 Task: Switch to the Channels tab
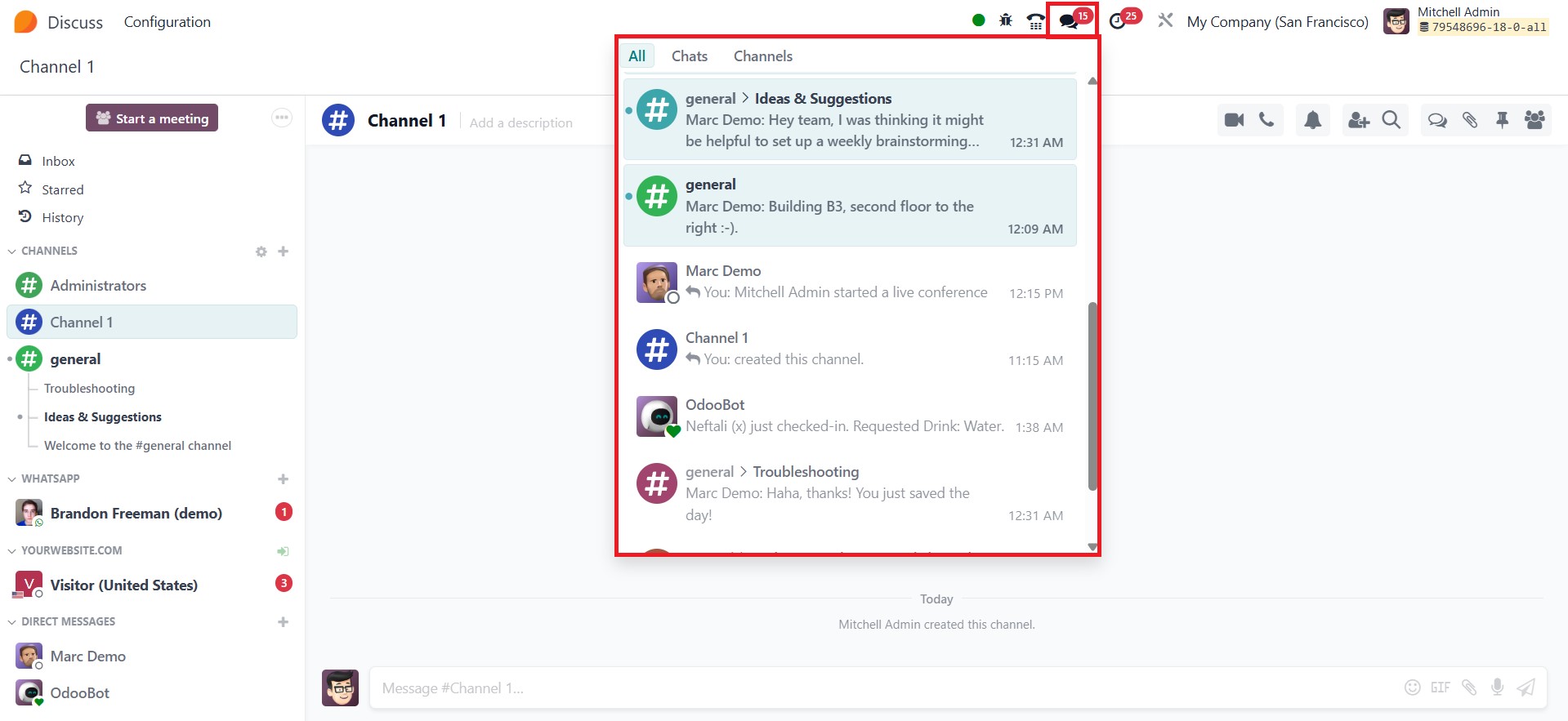tap(763, 56)
